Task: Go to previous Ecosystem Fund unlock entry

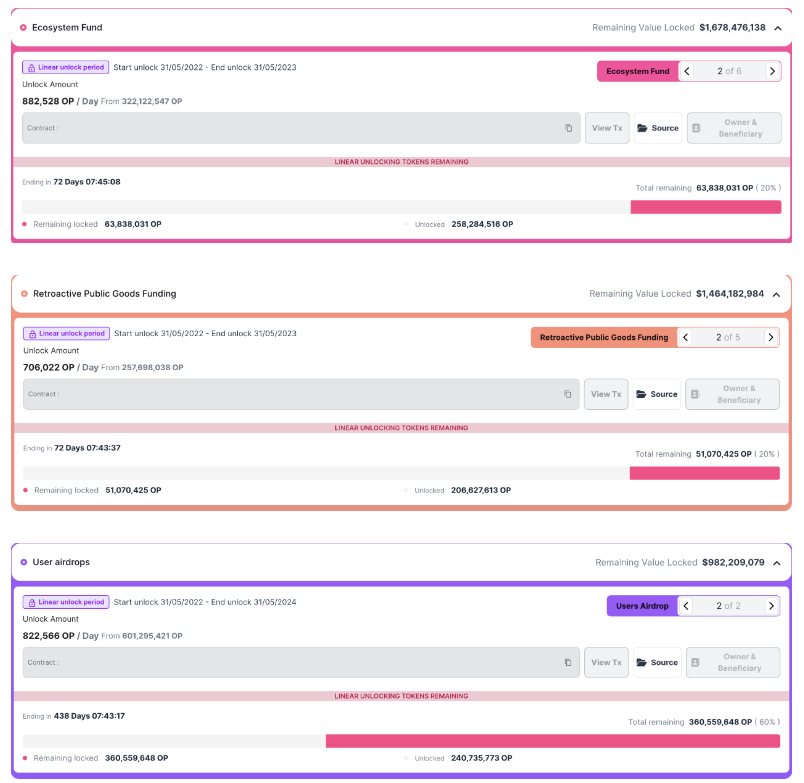Action: [x=687, y=71]
